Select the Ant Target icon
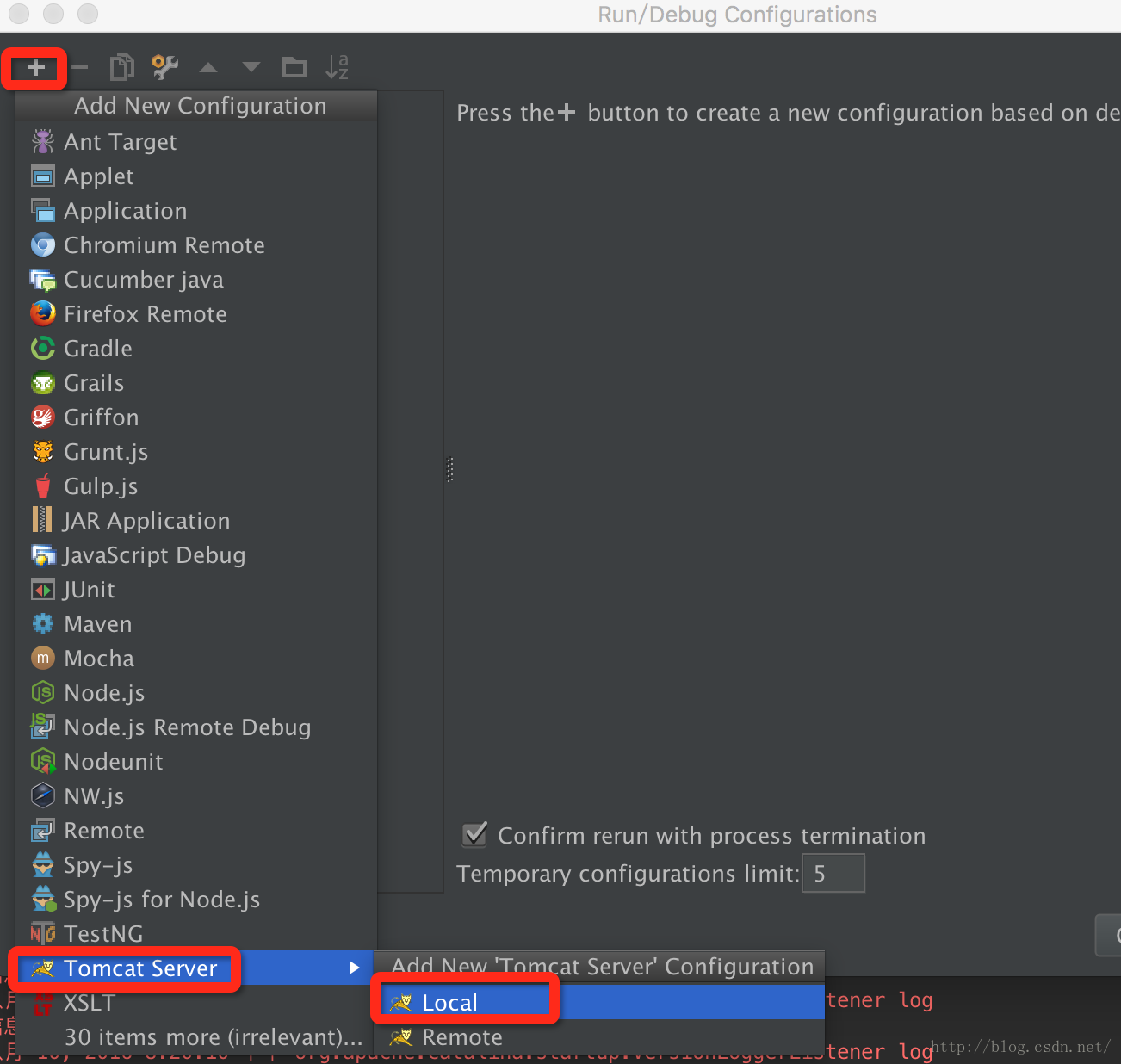This screenshot has width=1121, height=1064. tap(43, 141)
